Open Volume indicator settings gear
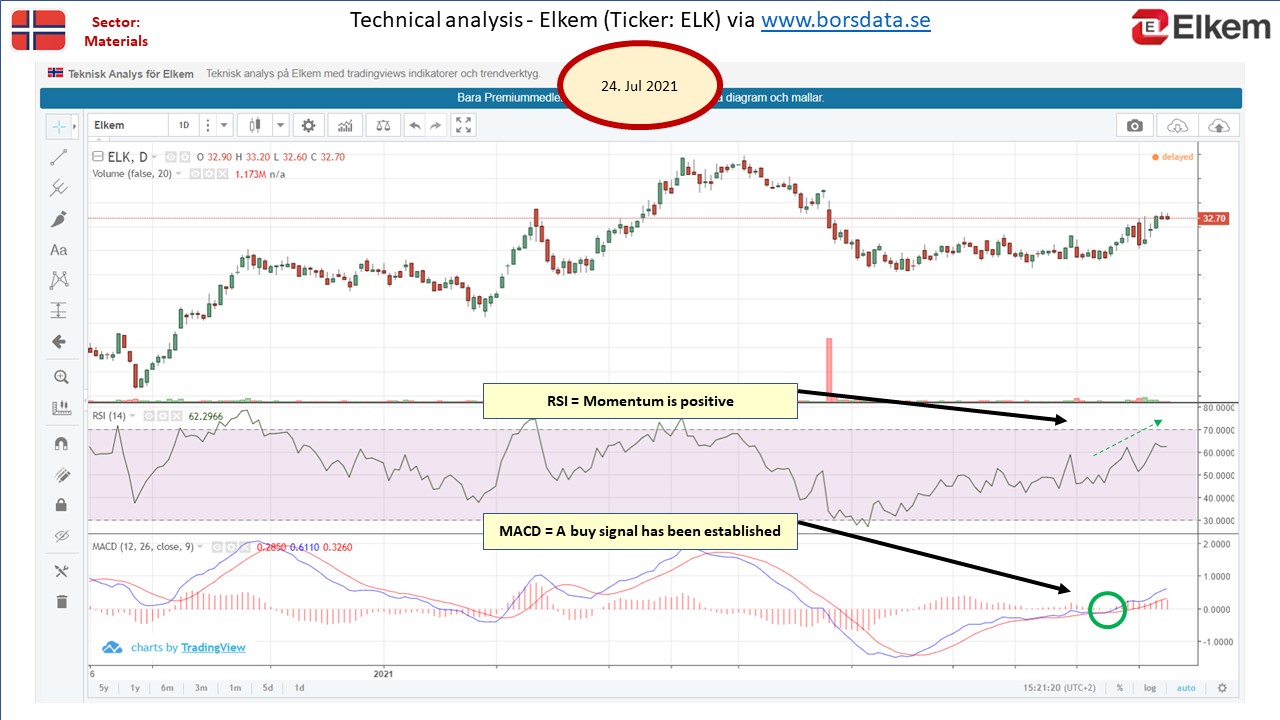 click(x=207, y=174)
